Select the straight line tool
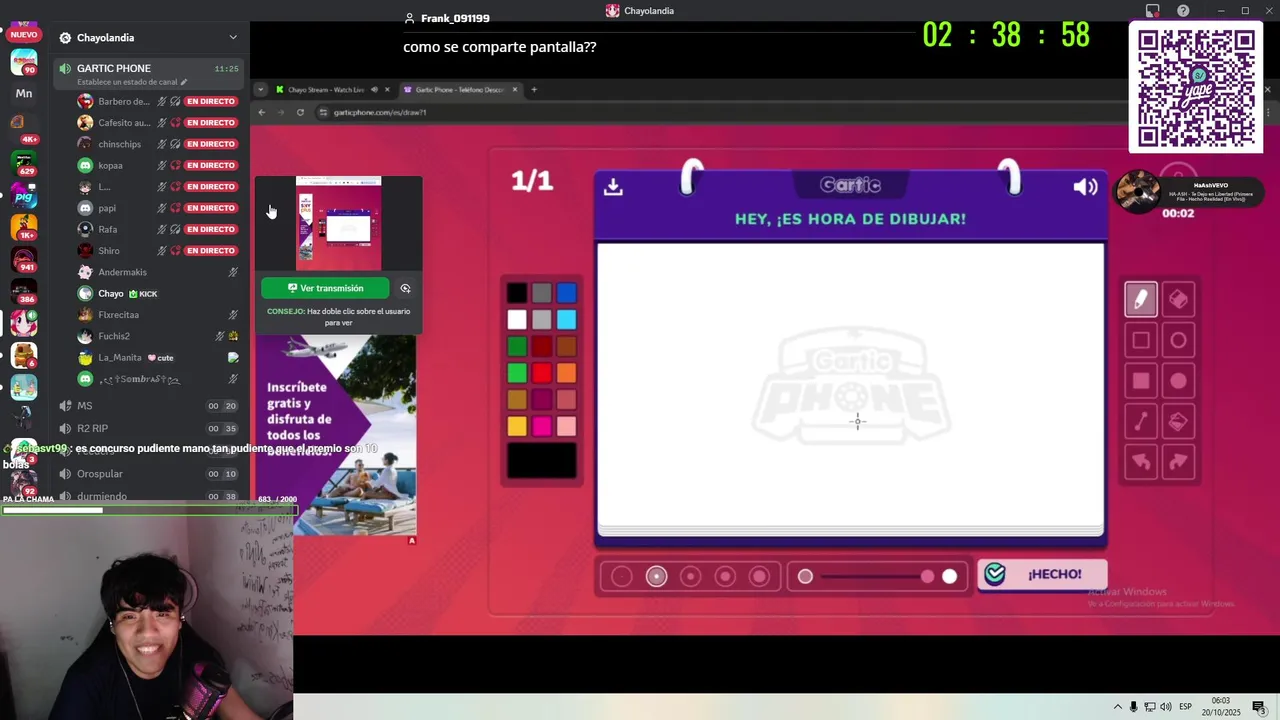The width and height of the screenshot is (1280, 720). tap(1141, 422)
